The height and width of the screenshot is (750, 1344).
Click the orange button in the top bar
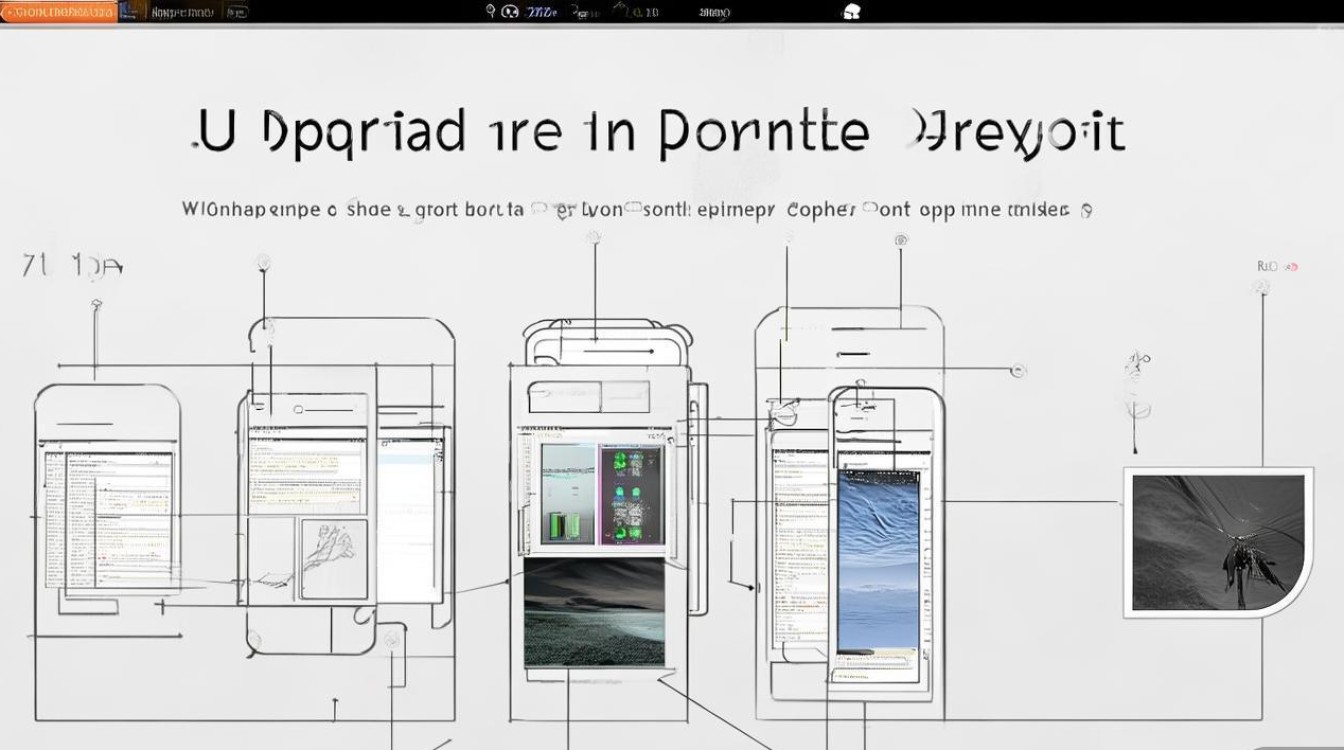coord(59,12)
